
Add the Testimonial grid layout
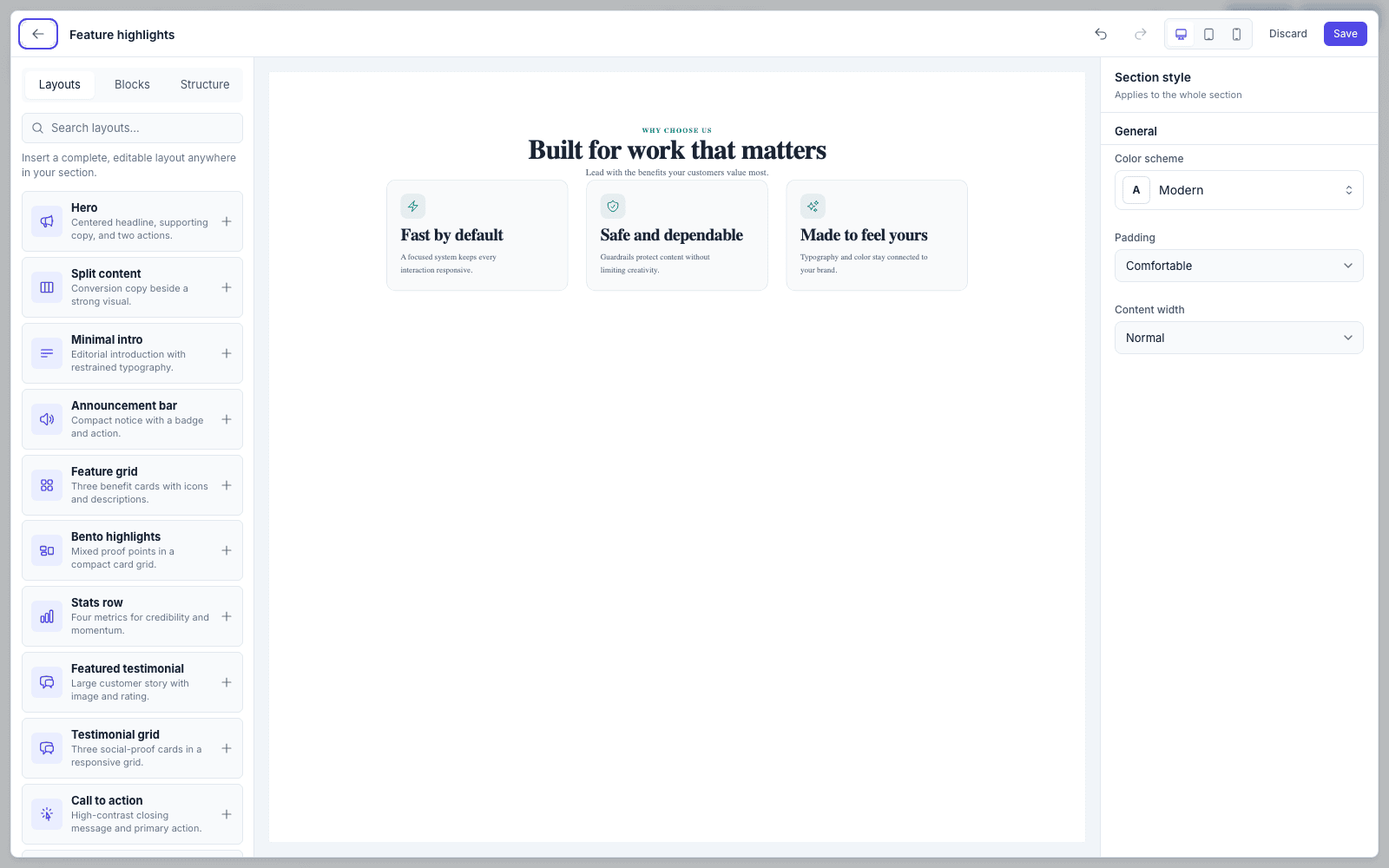227,748
